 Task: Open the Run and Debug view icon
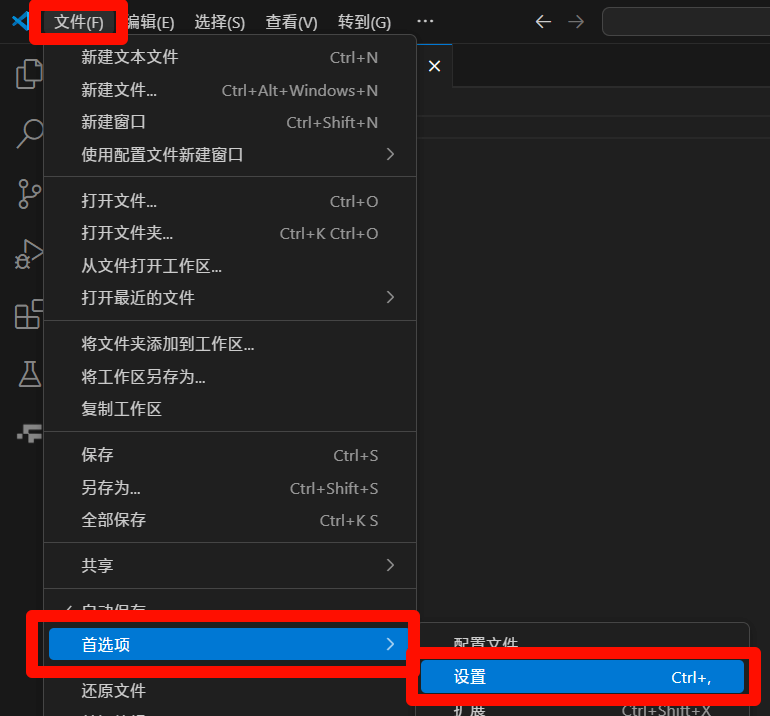point(28,254)
